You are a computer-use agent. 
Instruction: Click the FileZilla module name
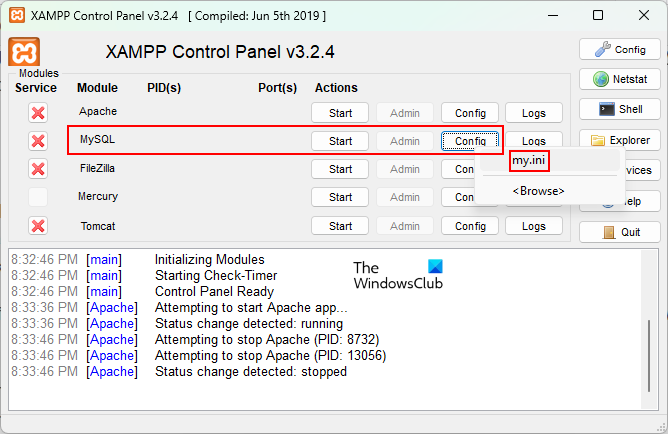click(x=97, y=168)
